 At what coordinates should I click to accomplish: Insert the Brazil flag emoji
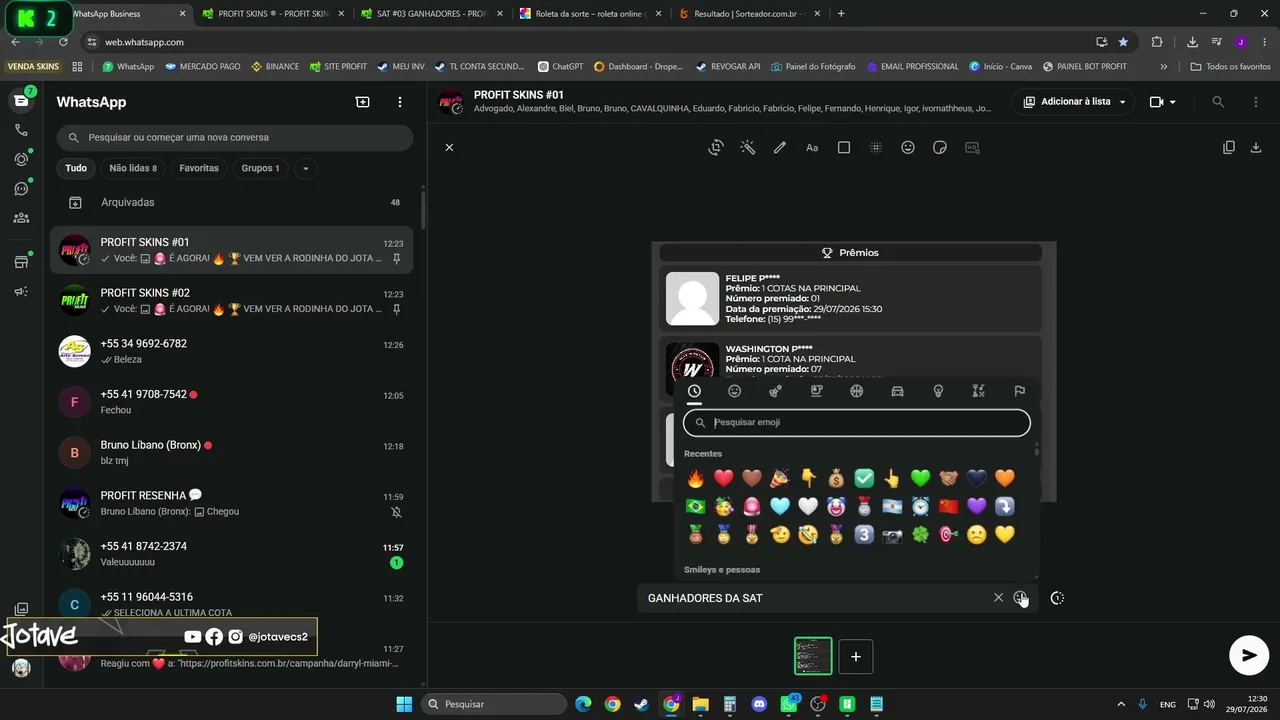tap(696, 506)
